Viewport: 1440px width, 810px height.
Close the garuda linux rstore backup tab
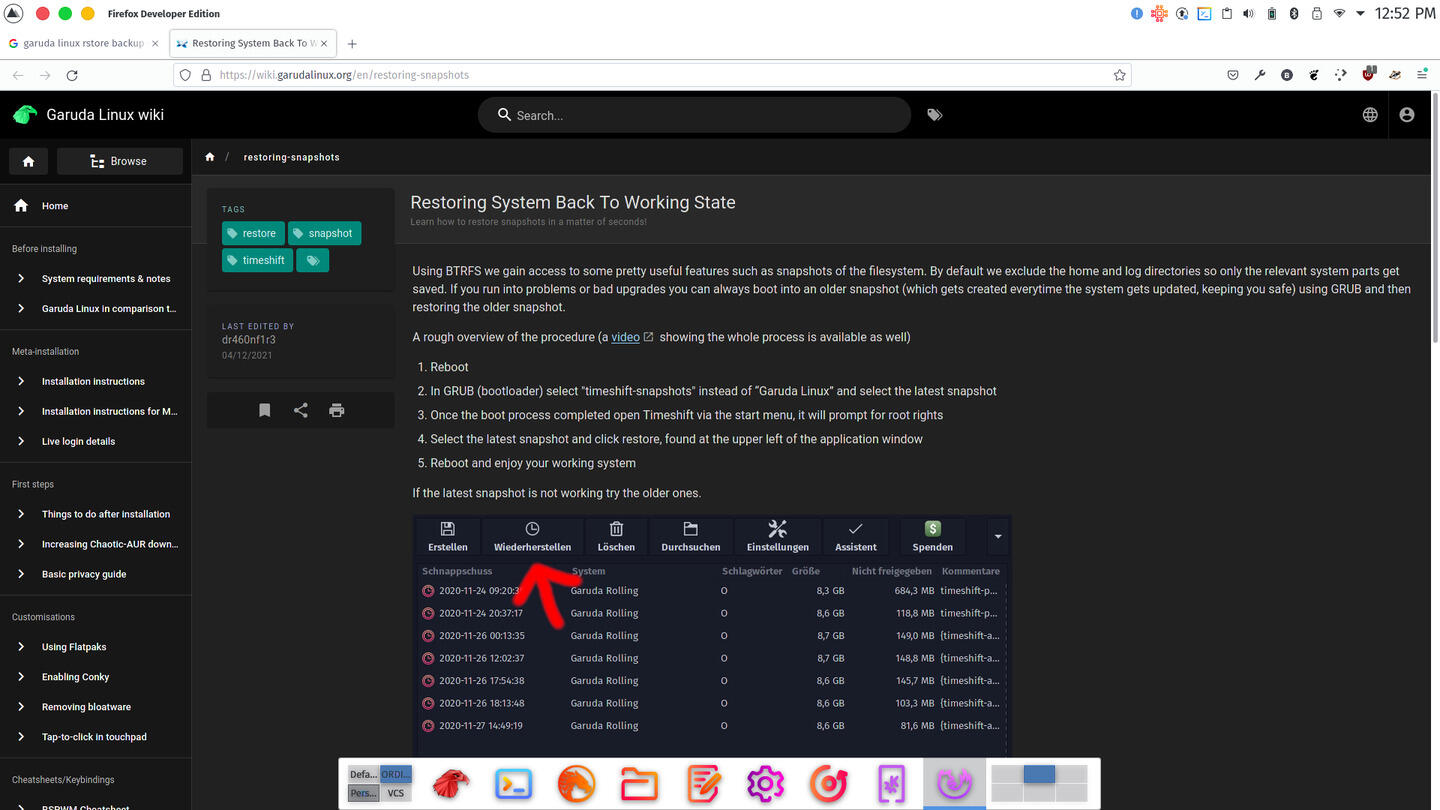(x=155, y=44)
